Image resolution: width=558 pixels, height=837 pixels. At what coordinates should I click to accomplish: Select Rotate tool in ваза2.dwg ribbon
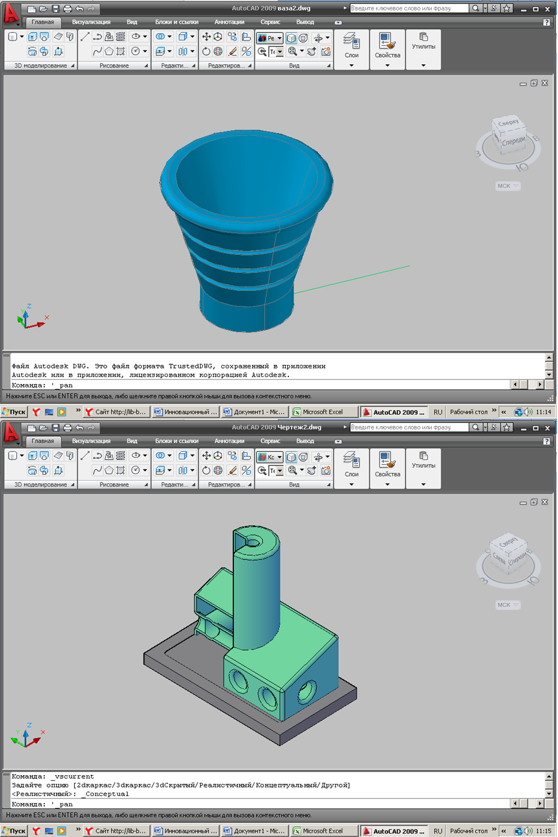coord(206,52)
